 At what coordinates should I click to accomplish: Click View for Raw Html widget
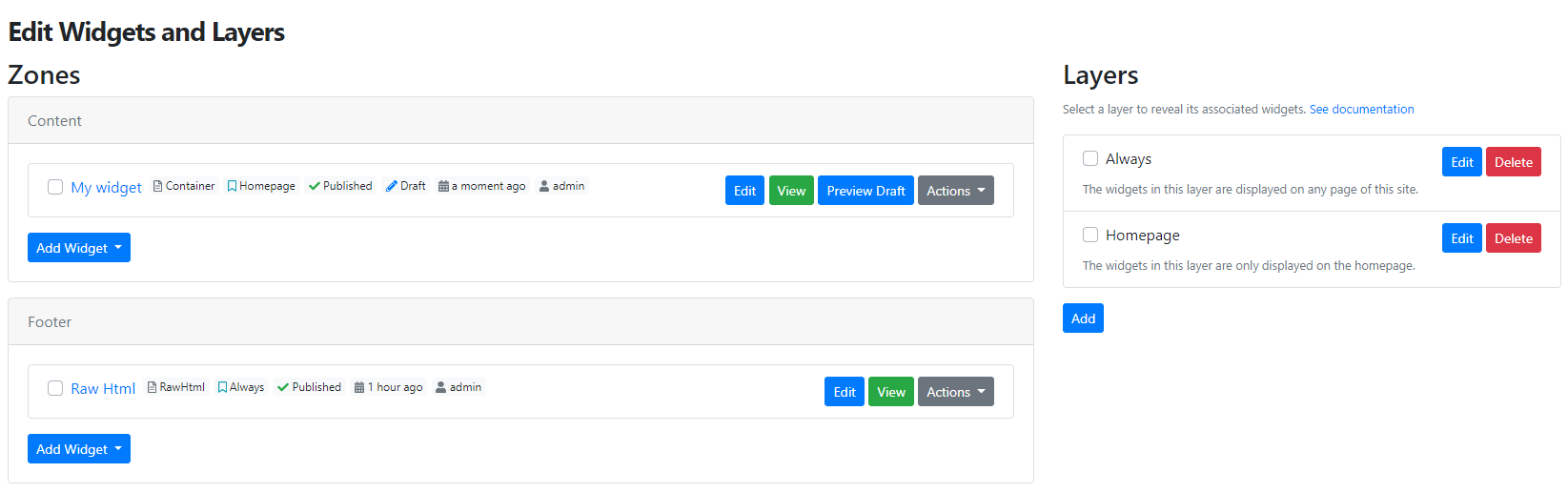891,392
